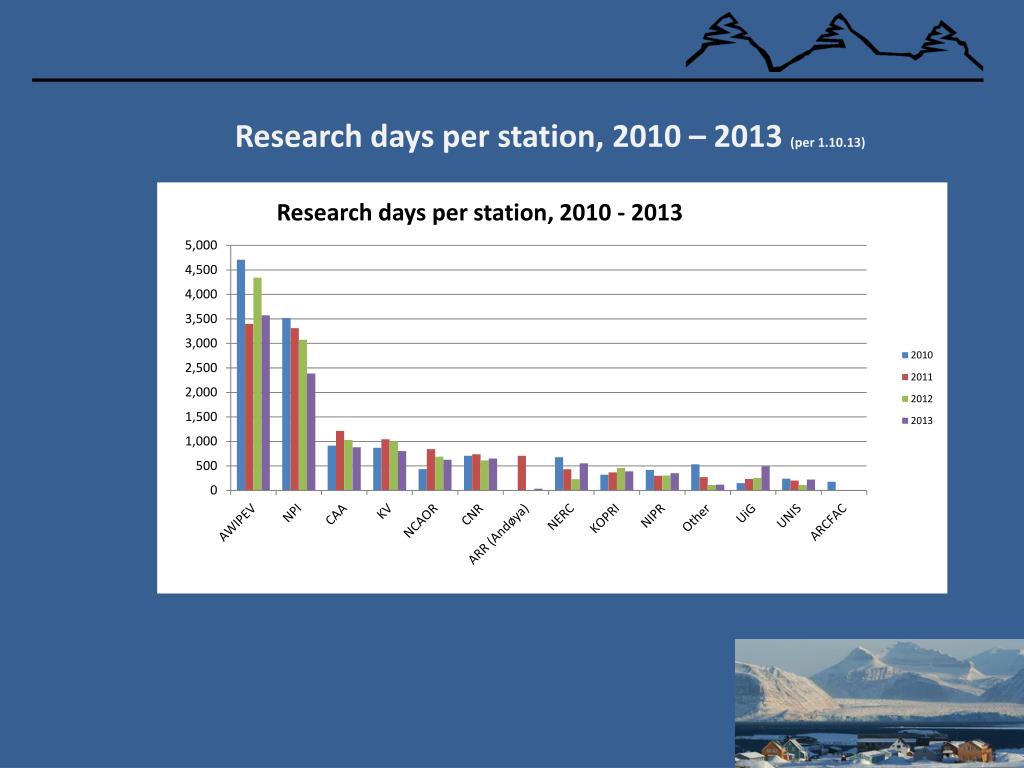Select the 'Other' 2010 blue bar
The width and height of the screenshot is (1024, 768).
[x=695, y=477]
